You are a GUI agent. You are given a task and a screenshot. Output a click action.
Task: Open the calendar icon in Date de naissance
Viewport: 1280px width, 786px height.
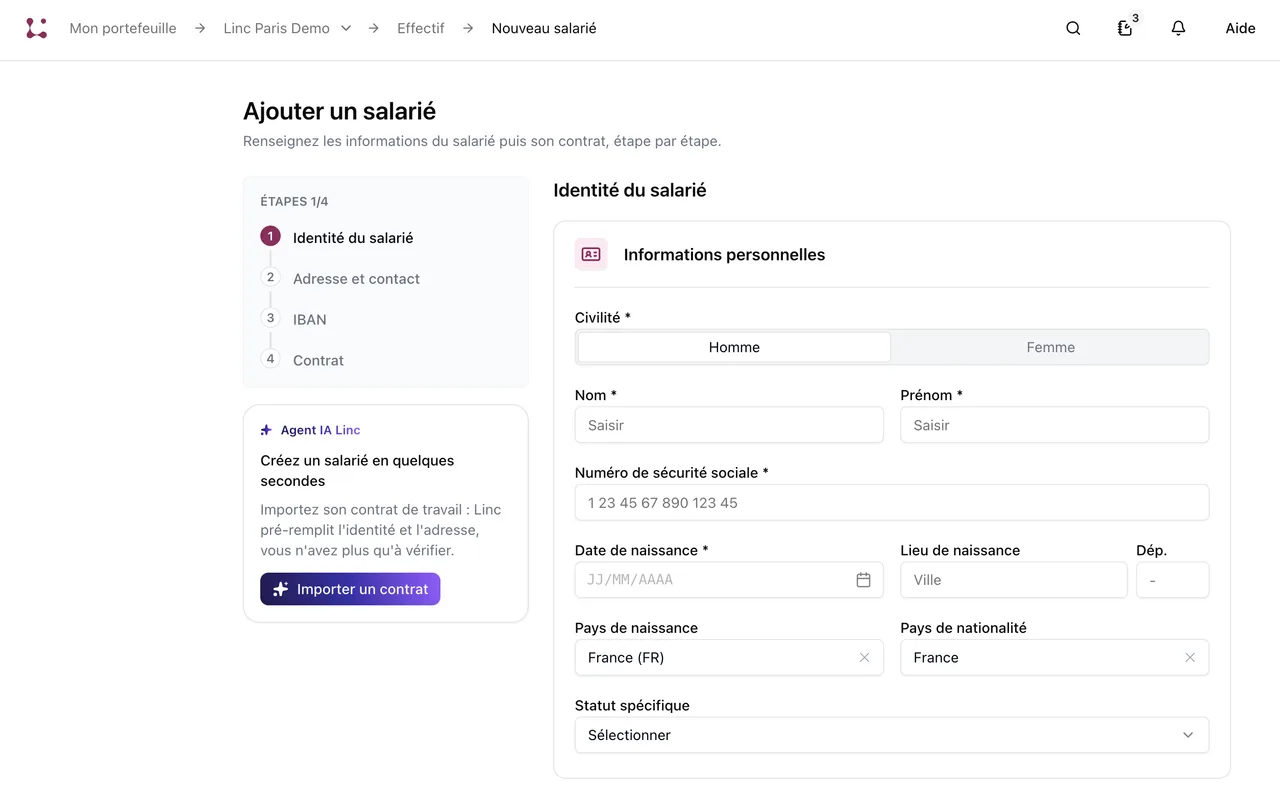(x=863, y=580)
